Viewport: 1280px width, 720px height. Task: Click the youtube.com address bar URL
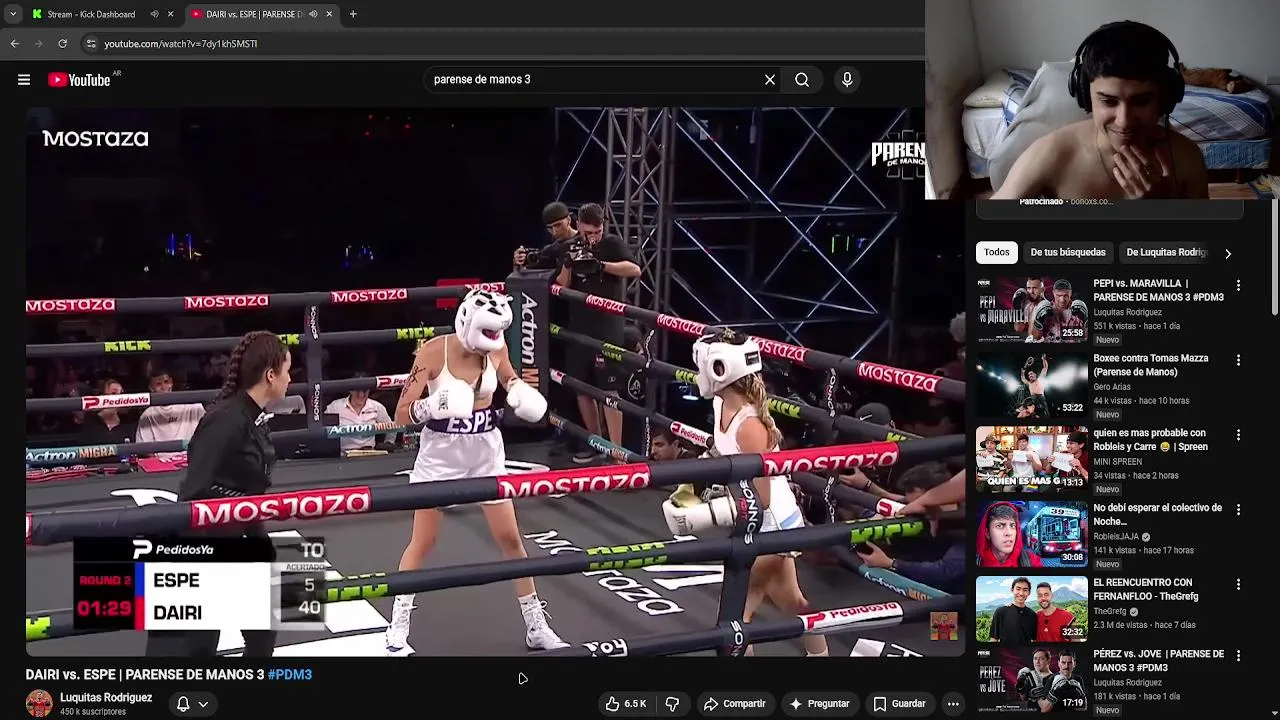[181, 44]
